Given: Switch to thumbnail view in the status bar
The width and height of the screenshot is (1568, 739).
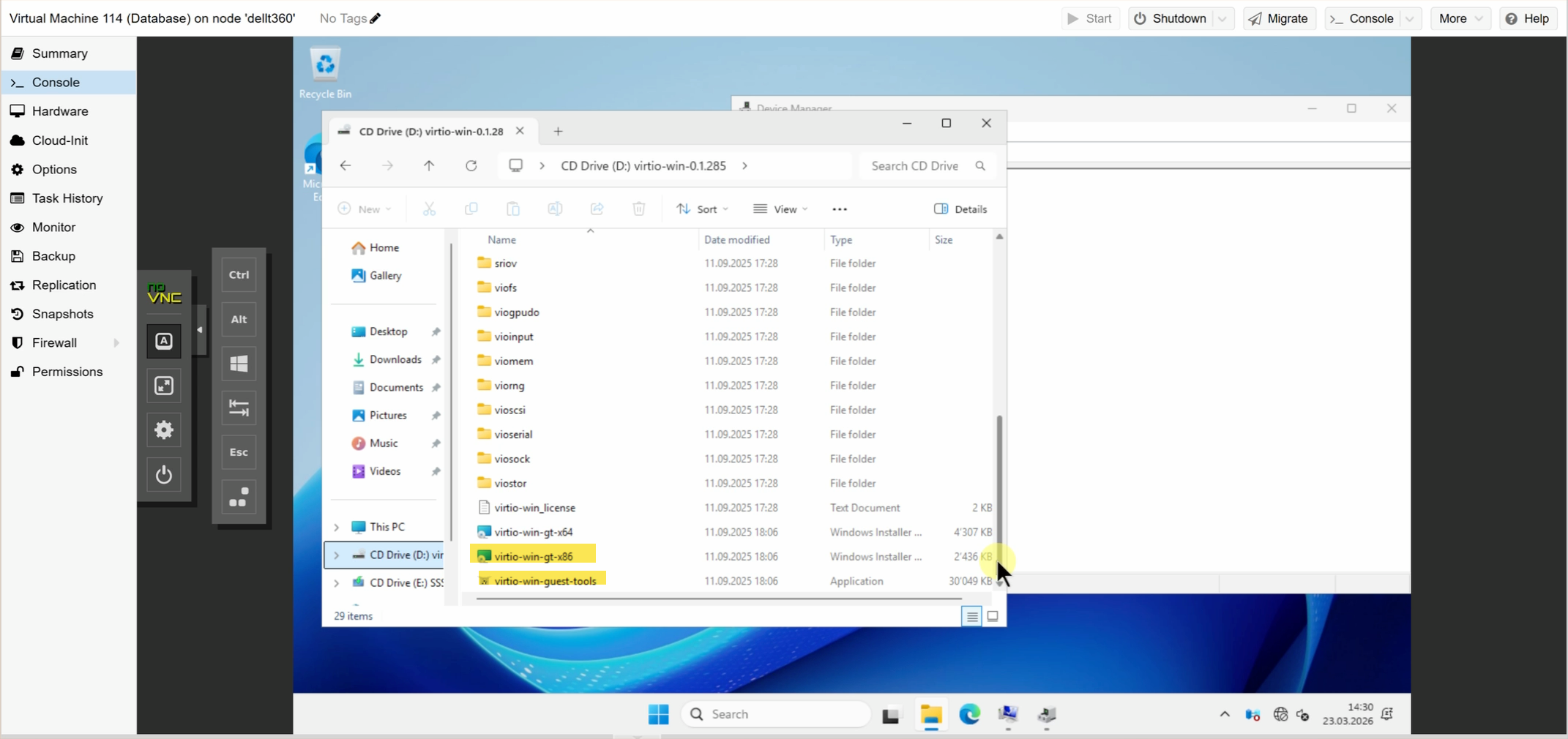Looking at the screenshot, I should pyautogui.click(x=992, y=616).
